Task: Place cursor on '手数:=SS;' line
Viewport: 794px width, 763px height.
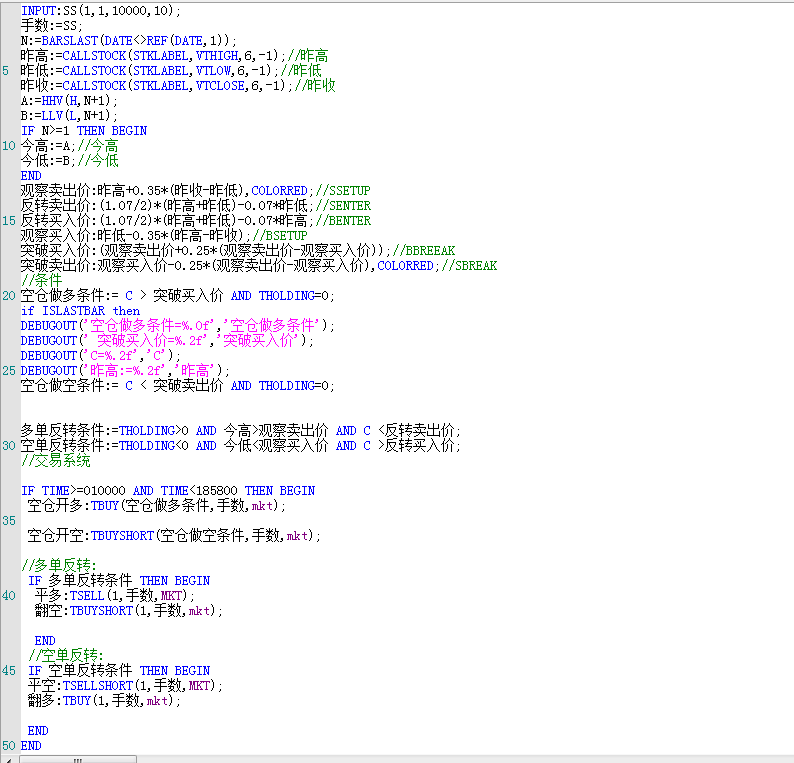Action: point(51,25)
